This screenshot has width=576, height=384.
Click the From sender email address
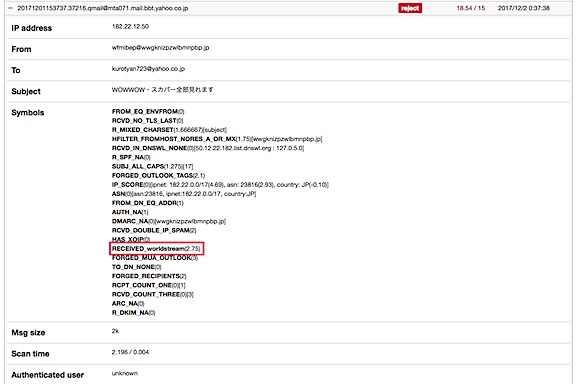point(161,48)
